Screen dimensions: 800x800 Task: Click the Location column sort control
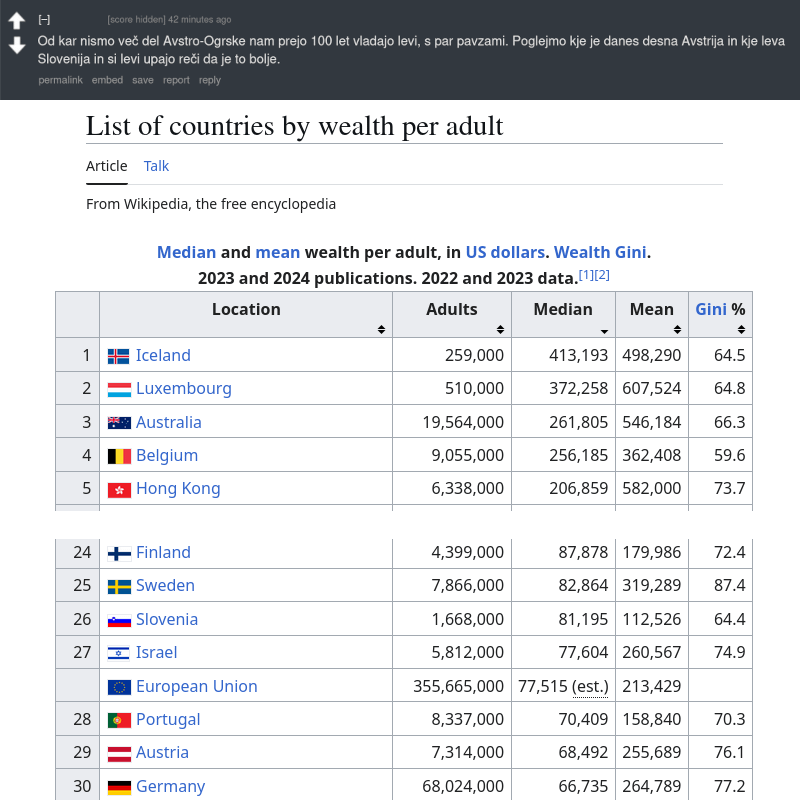point(383,327)
